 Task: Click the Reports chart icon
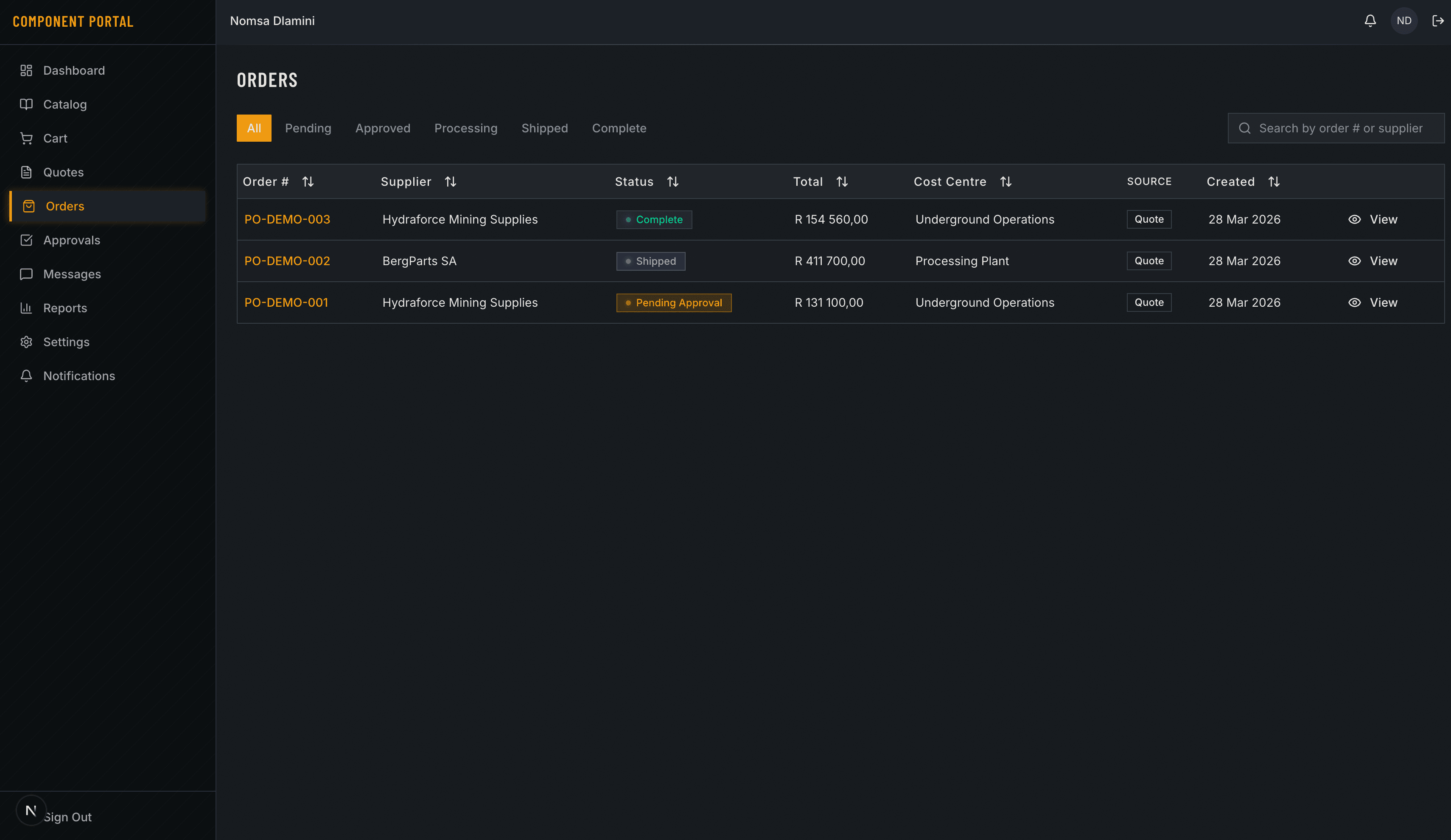[x=26, y=308]
